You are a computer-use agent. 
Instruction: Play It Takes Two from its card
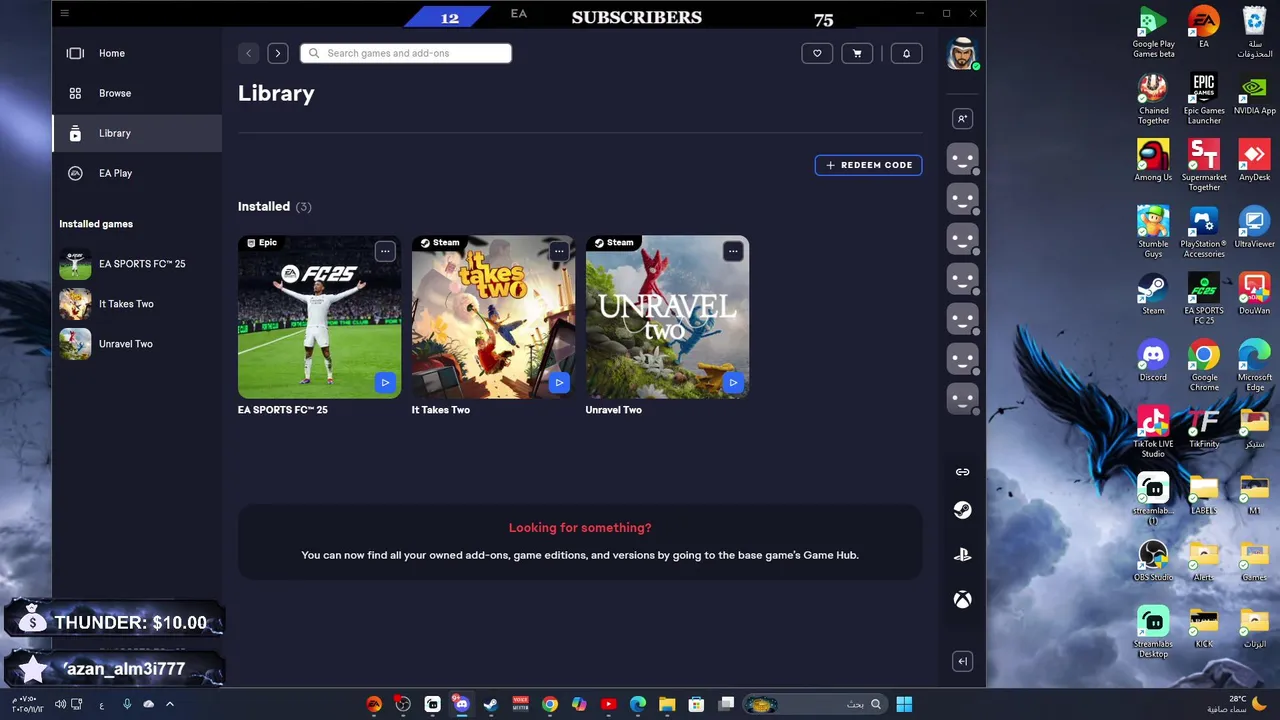tap(559, 382)
